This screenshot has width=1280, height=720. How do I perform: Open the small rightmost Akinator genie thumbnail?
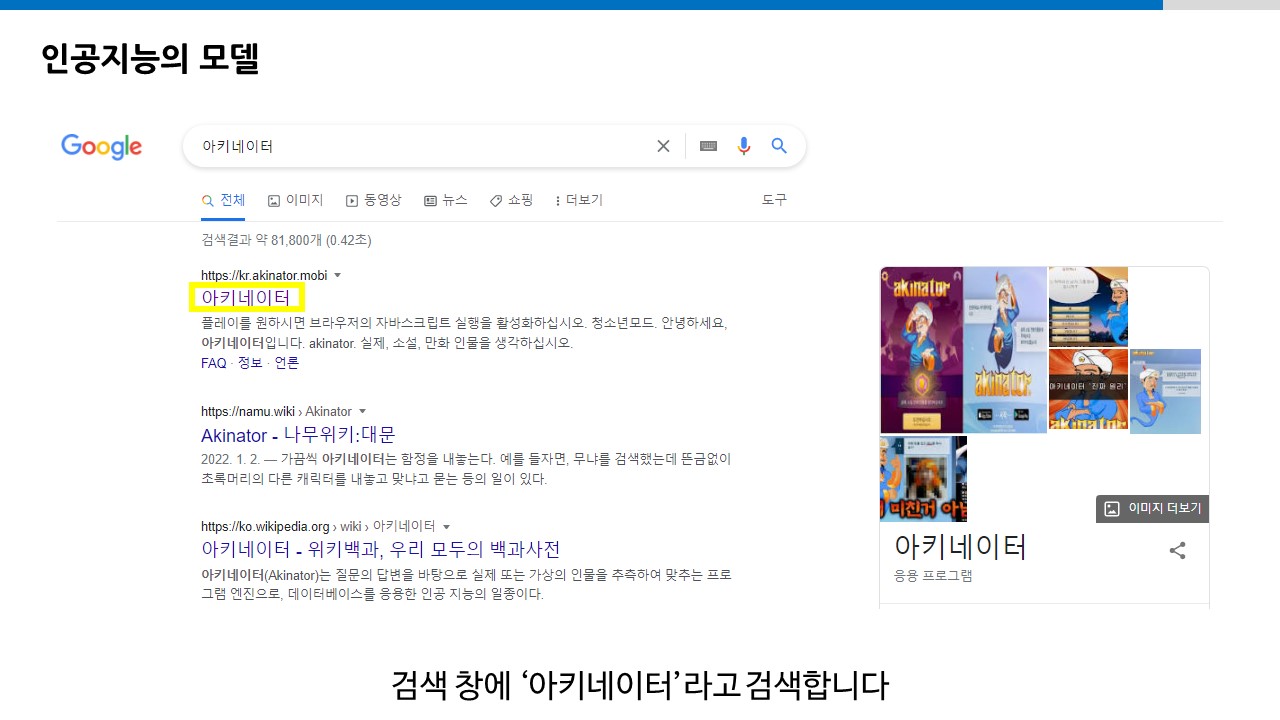coord(1165,391)
